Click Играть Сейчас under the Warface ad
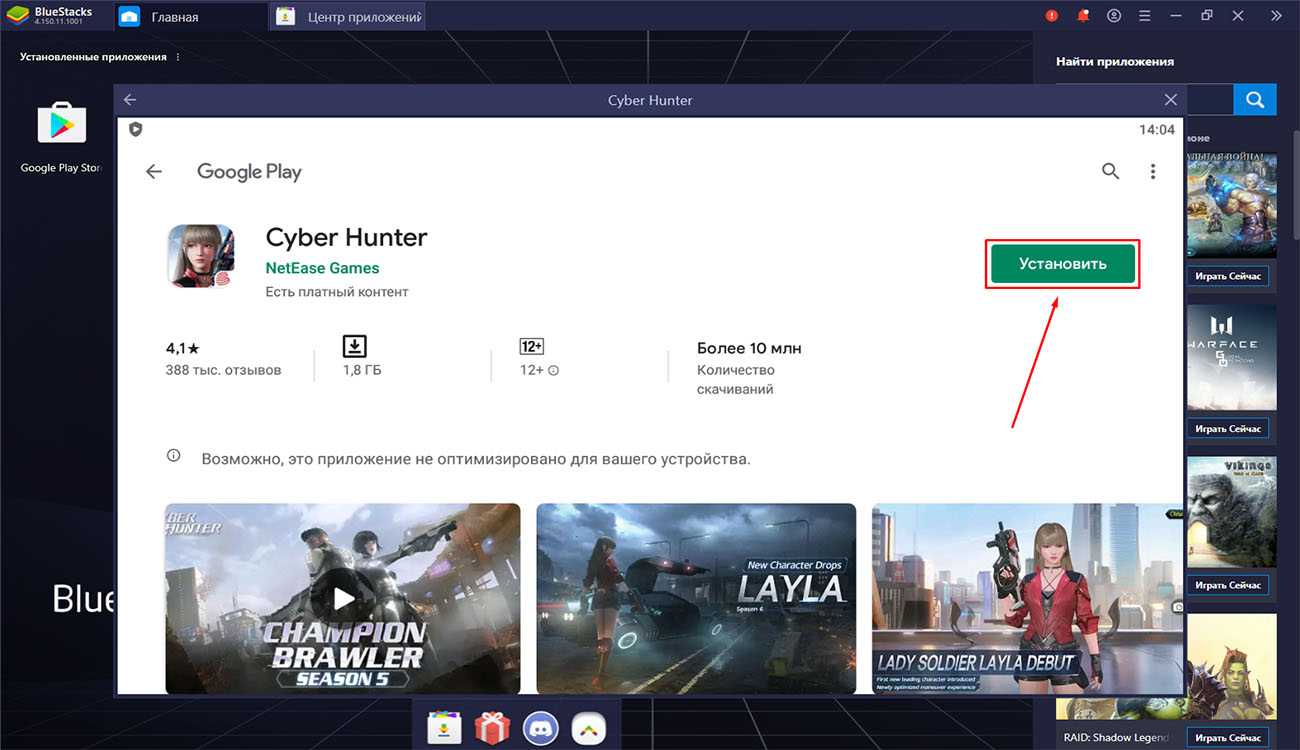Screen dimensions: 1300x750 (1229, 428)
